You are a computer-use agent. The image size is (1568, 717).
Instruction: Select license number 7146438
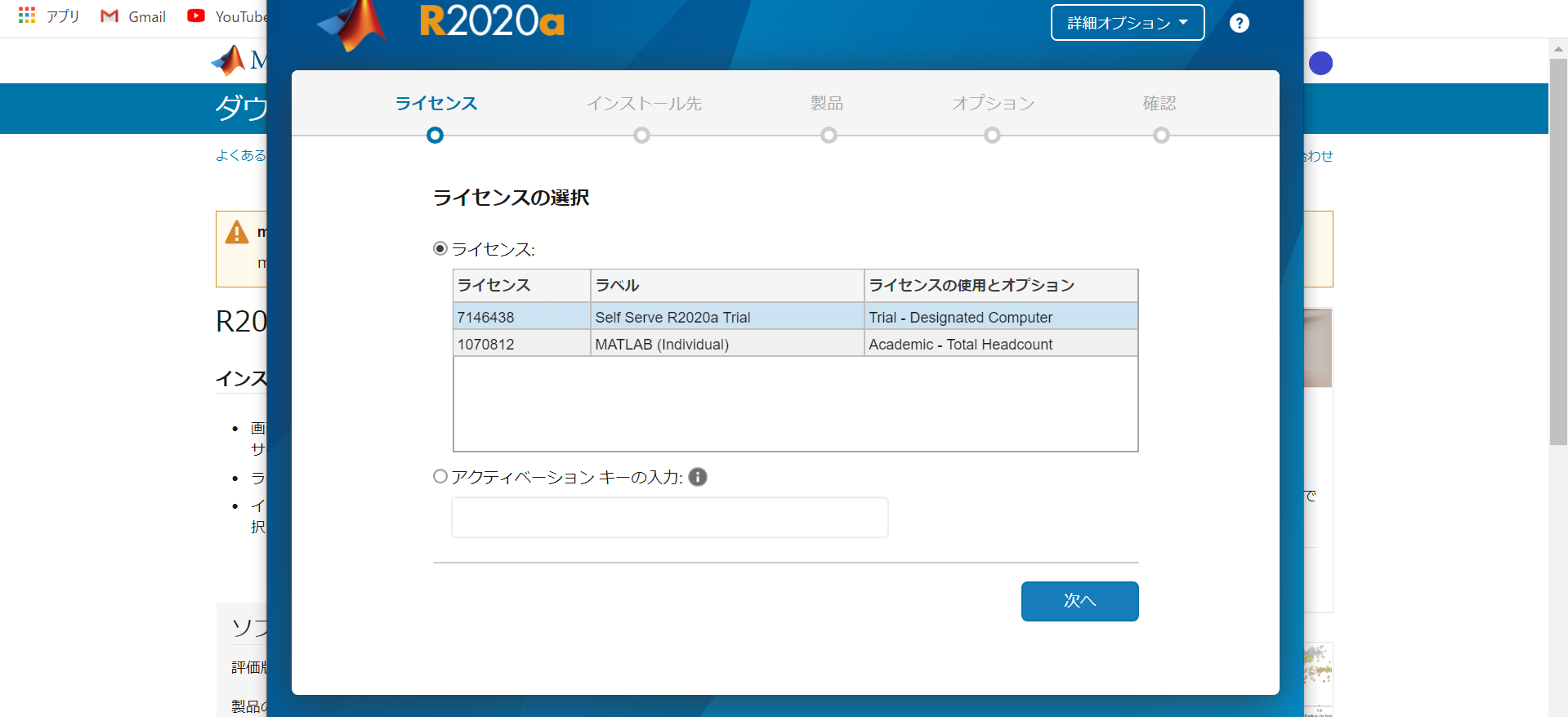click(x=486, y=318)
